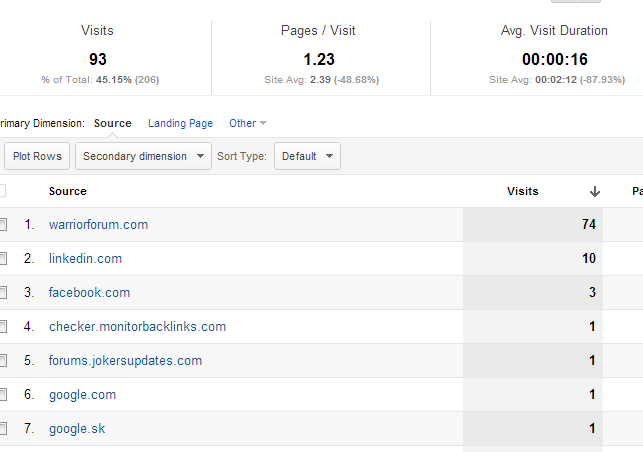643x452 pixels.
Task: Switch primary dimension to Landing Page
Action: click(x=180, y=123)
